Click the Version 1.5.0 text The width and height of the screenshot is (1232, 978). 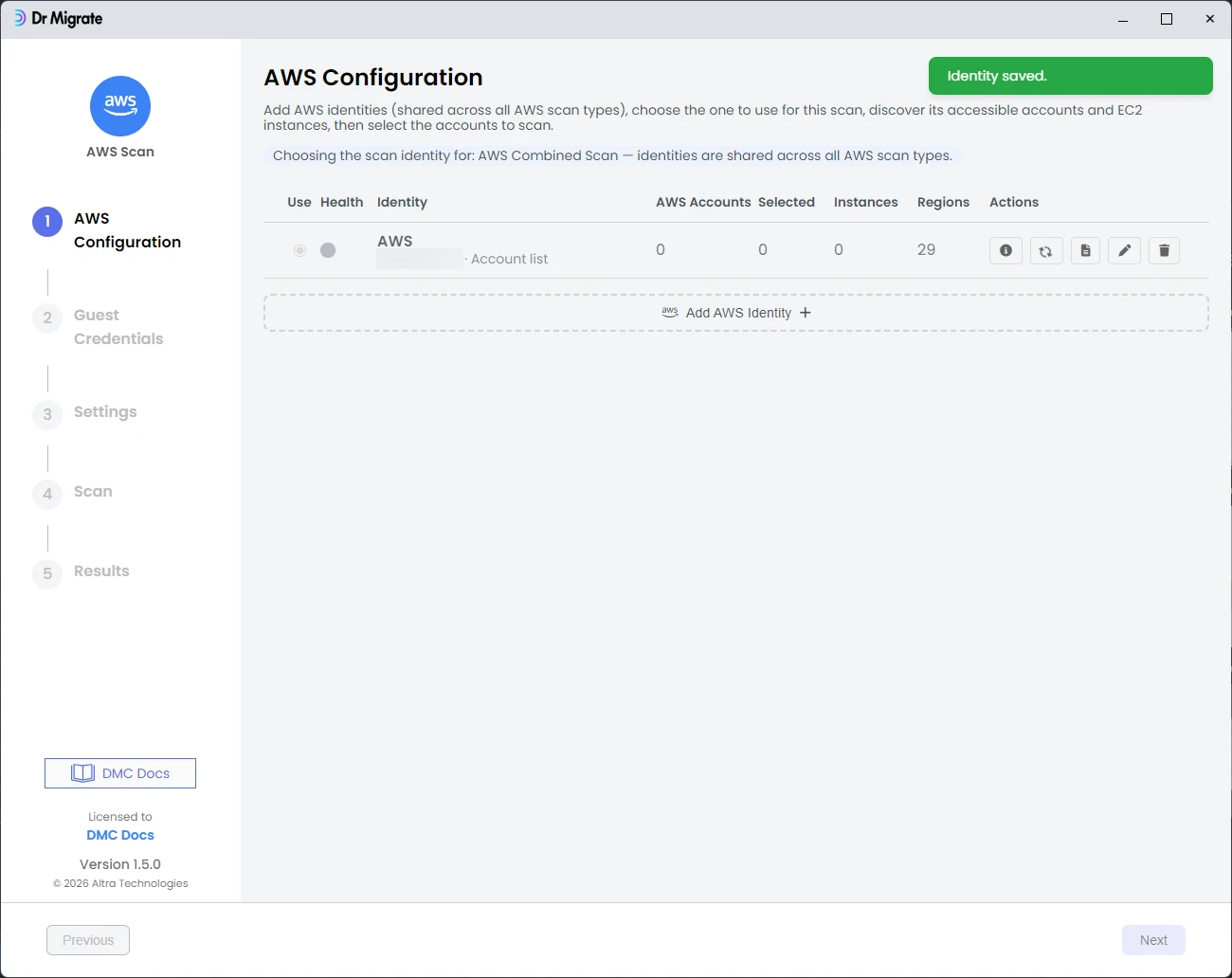120,864
